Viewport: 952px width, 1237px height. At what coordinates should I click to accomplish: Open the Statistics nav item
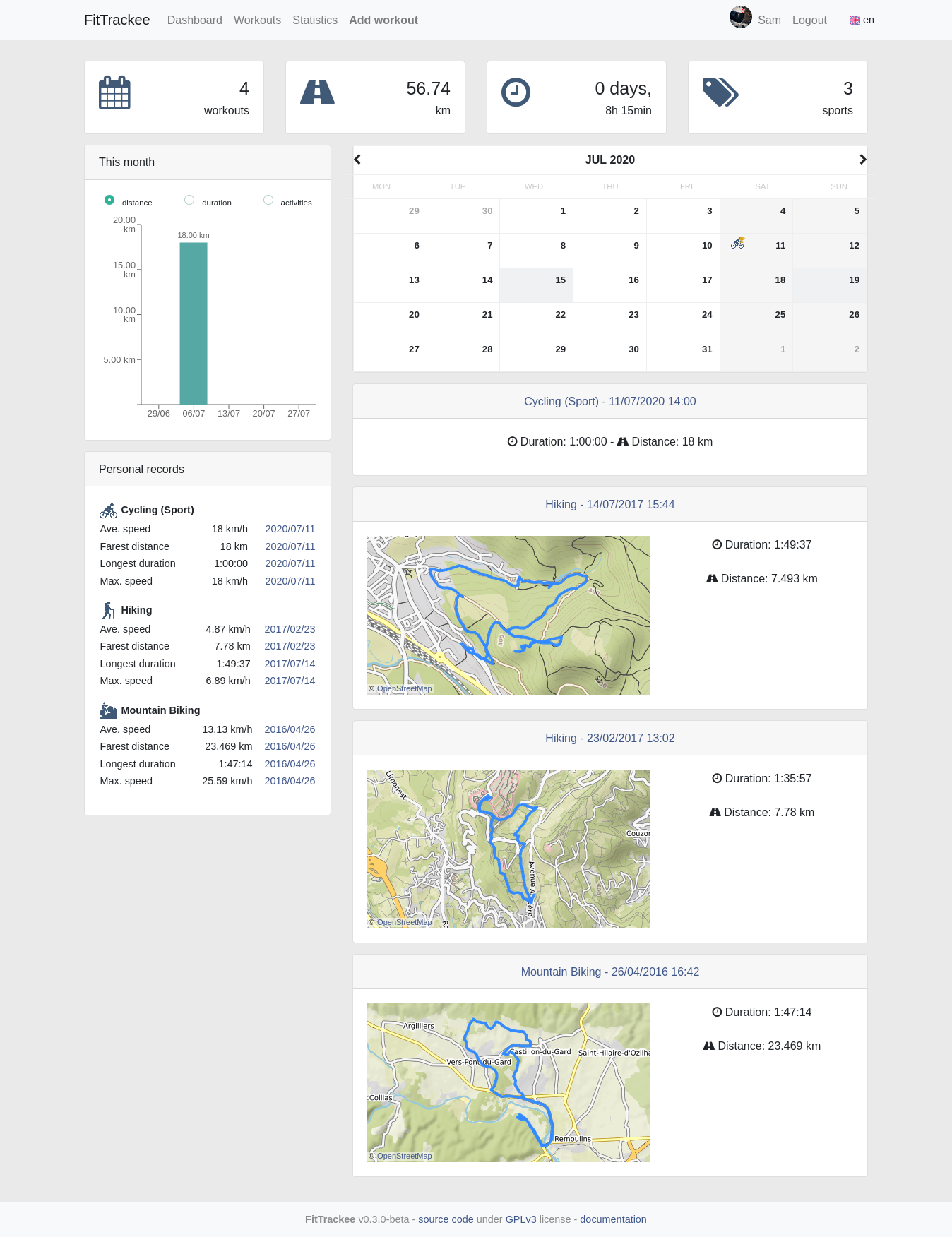point(315,20)
